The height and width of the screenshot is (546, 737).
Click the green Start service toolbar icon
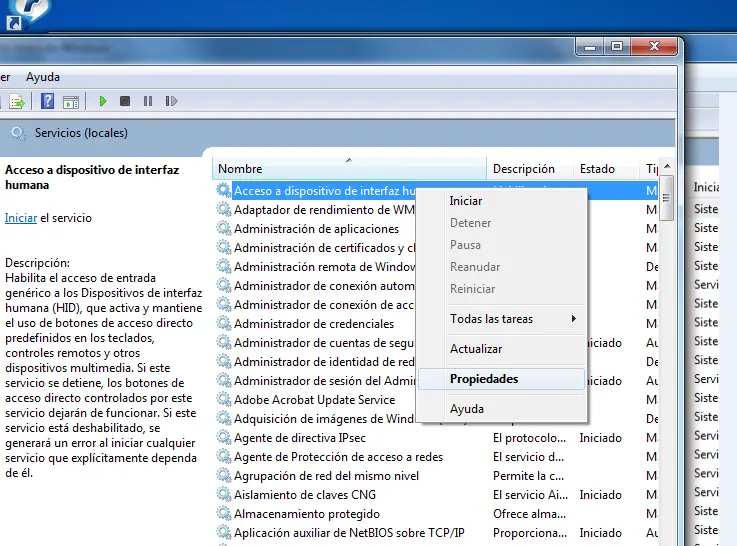click(x=103, y=101)
